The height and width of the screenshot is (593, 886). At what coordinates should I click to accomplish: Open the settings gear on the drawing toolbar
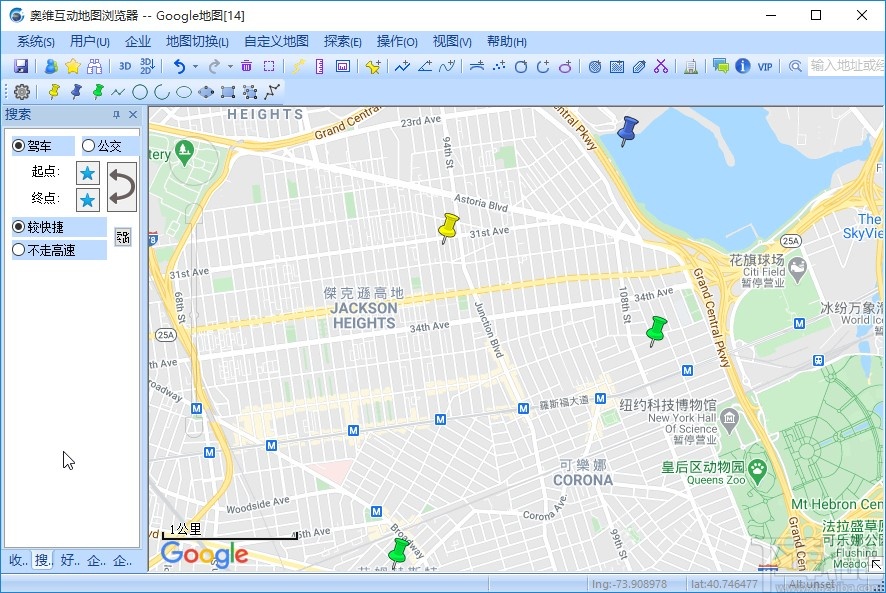pos(22,91)
